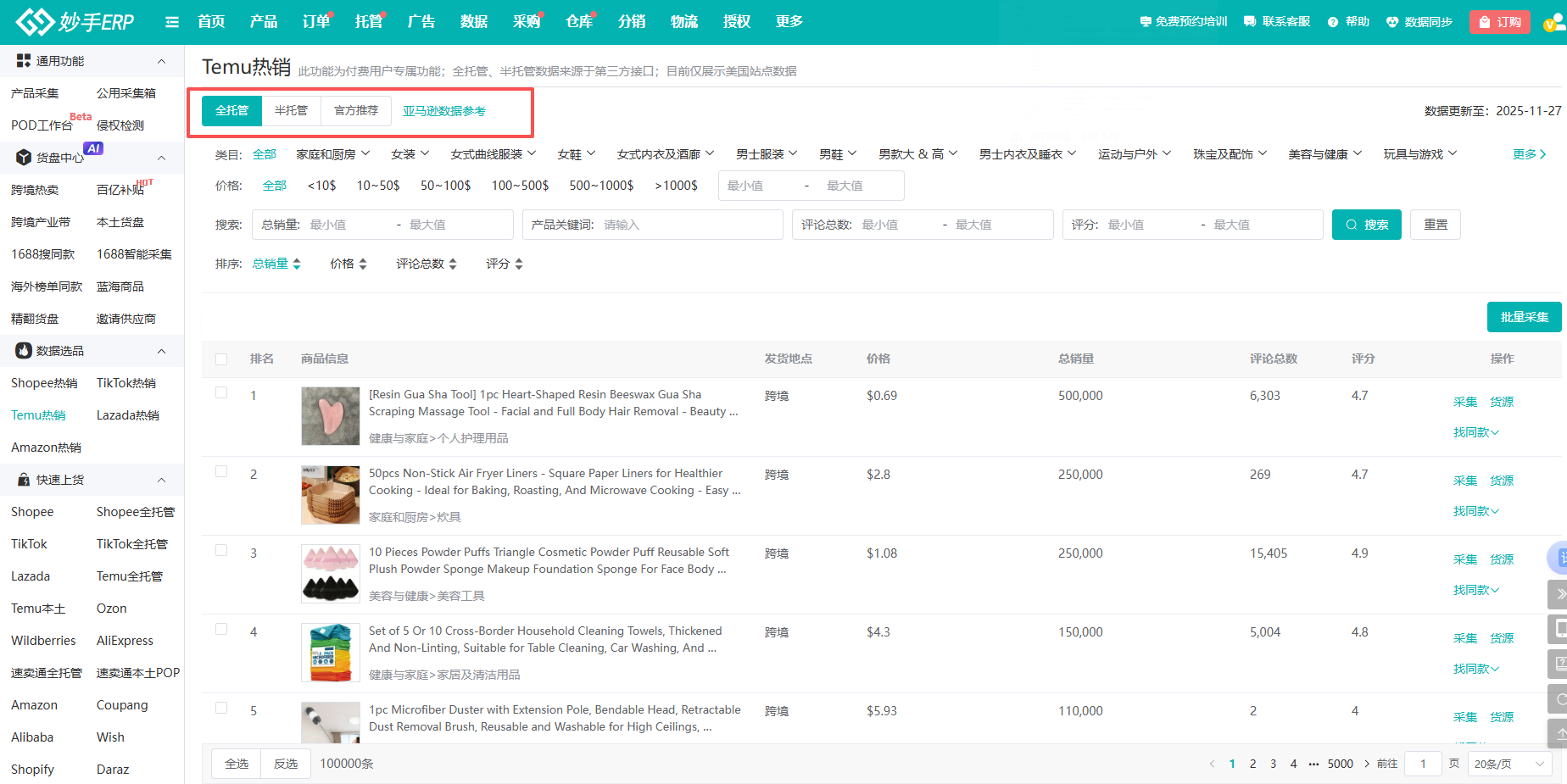The width and height of the screenshot is (1567, 784).
Task: Sort by 评分 using sort arrows
Action: point(519,264)
